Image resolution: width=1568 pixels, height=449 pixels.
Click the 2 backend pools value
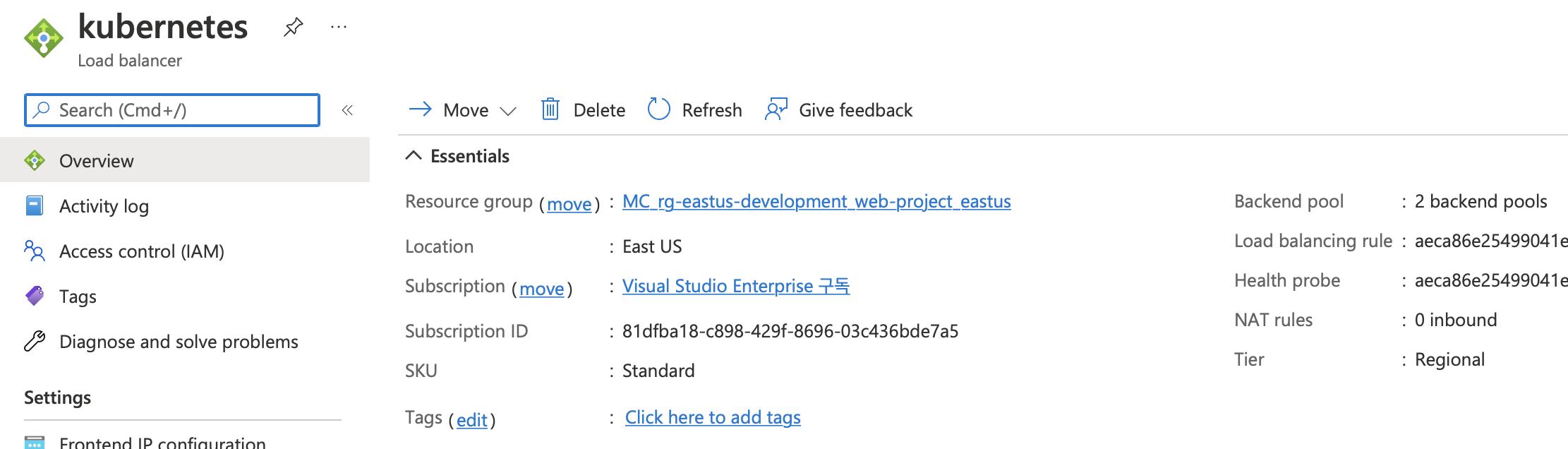[x=1480, y=201]
